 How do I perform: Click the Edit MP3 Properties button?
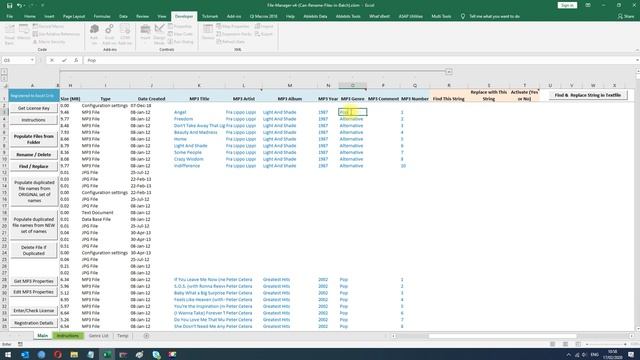[x=33, y=292]
